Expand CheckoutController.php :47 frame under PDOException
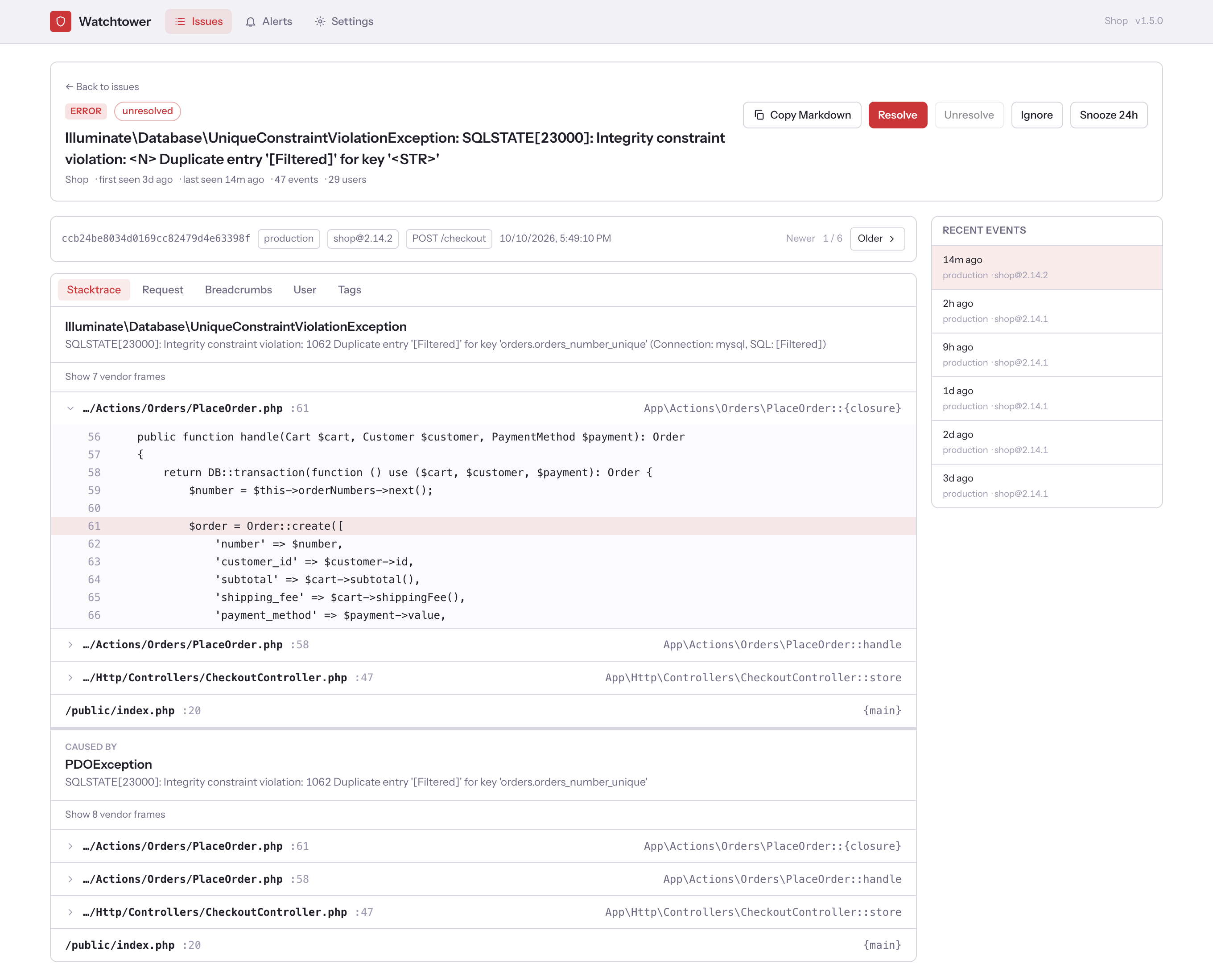 click(x=483, y=912)
